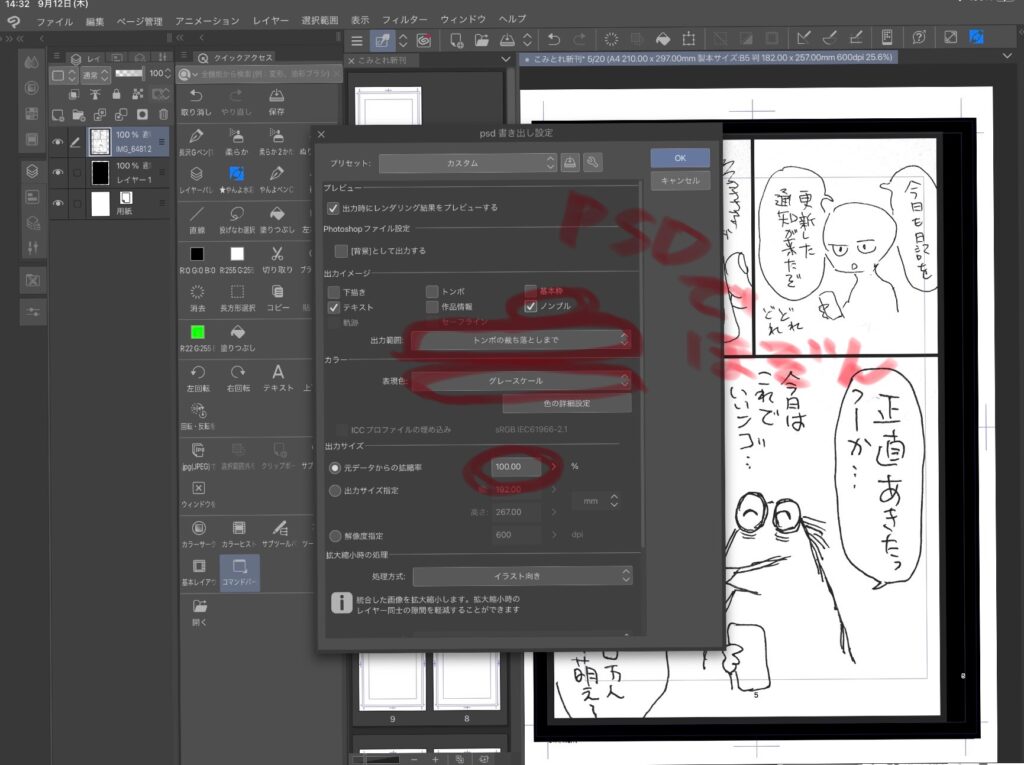
Task: Open the フィルター menu
Action: pos(404,19)
